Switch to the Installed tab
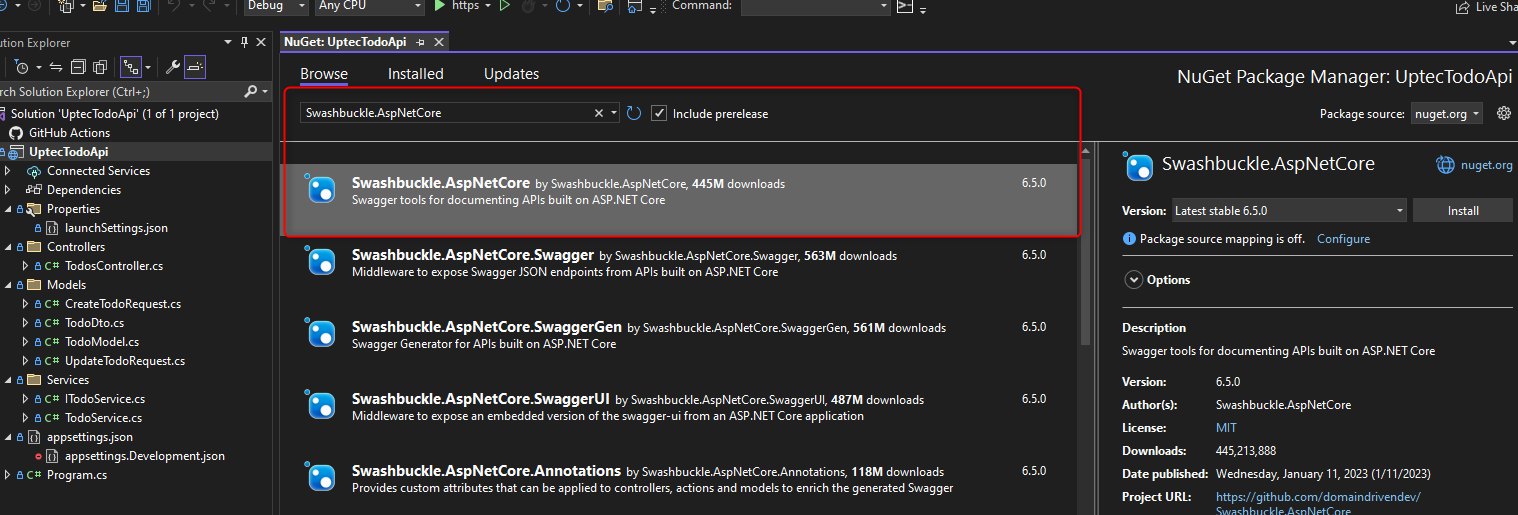The image size is (1518, 515). [415, 74]
